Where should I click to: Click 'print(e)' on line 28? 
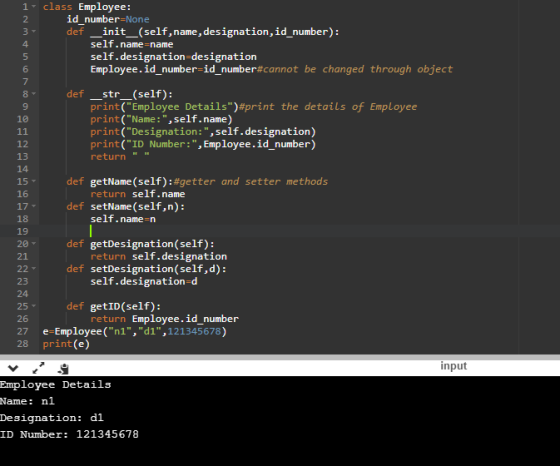pos(66,344)
